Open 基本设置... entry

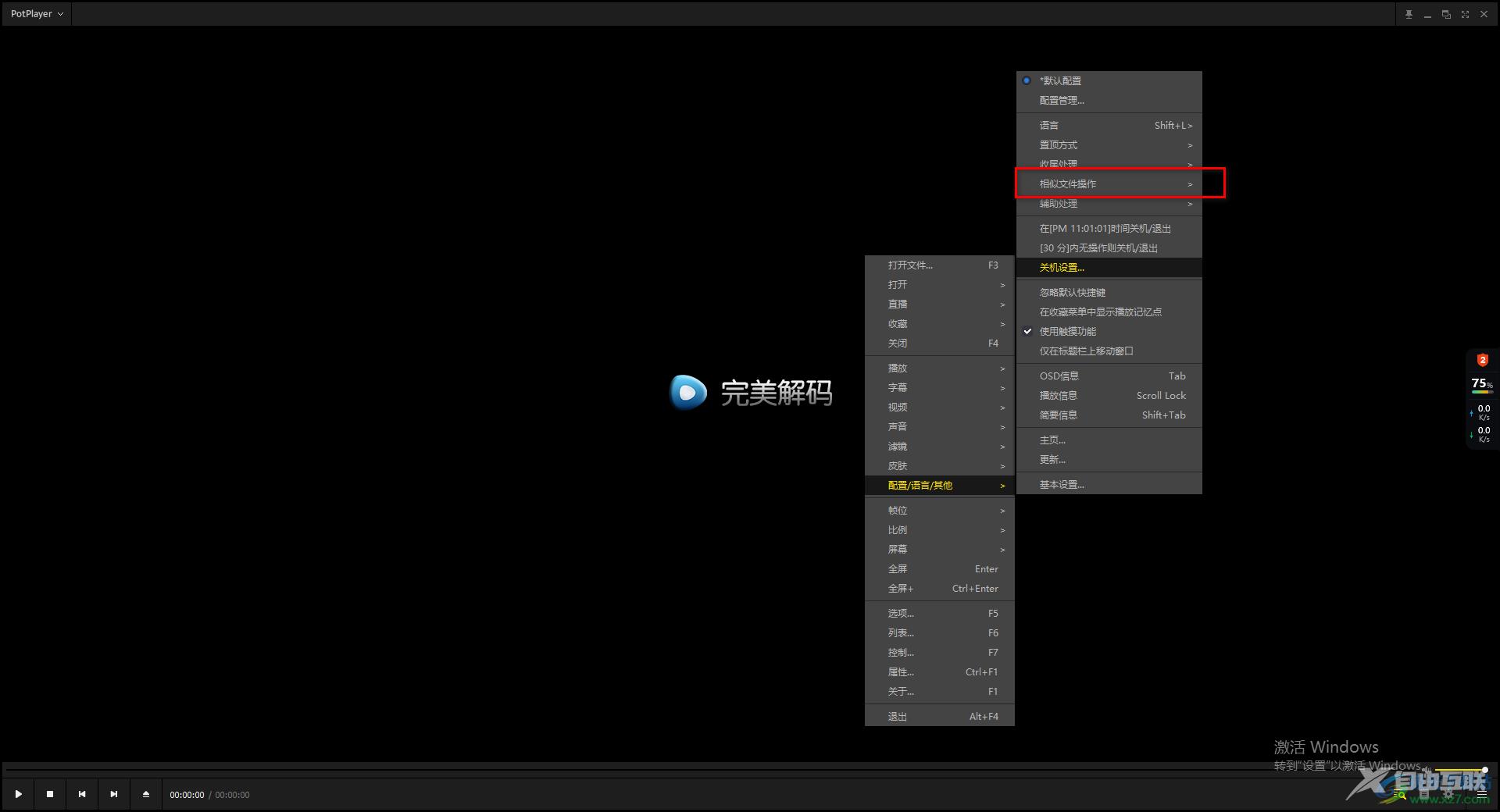(1109, 484)
